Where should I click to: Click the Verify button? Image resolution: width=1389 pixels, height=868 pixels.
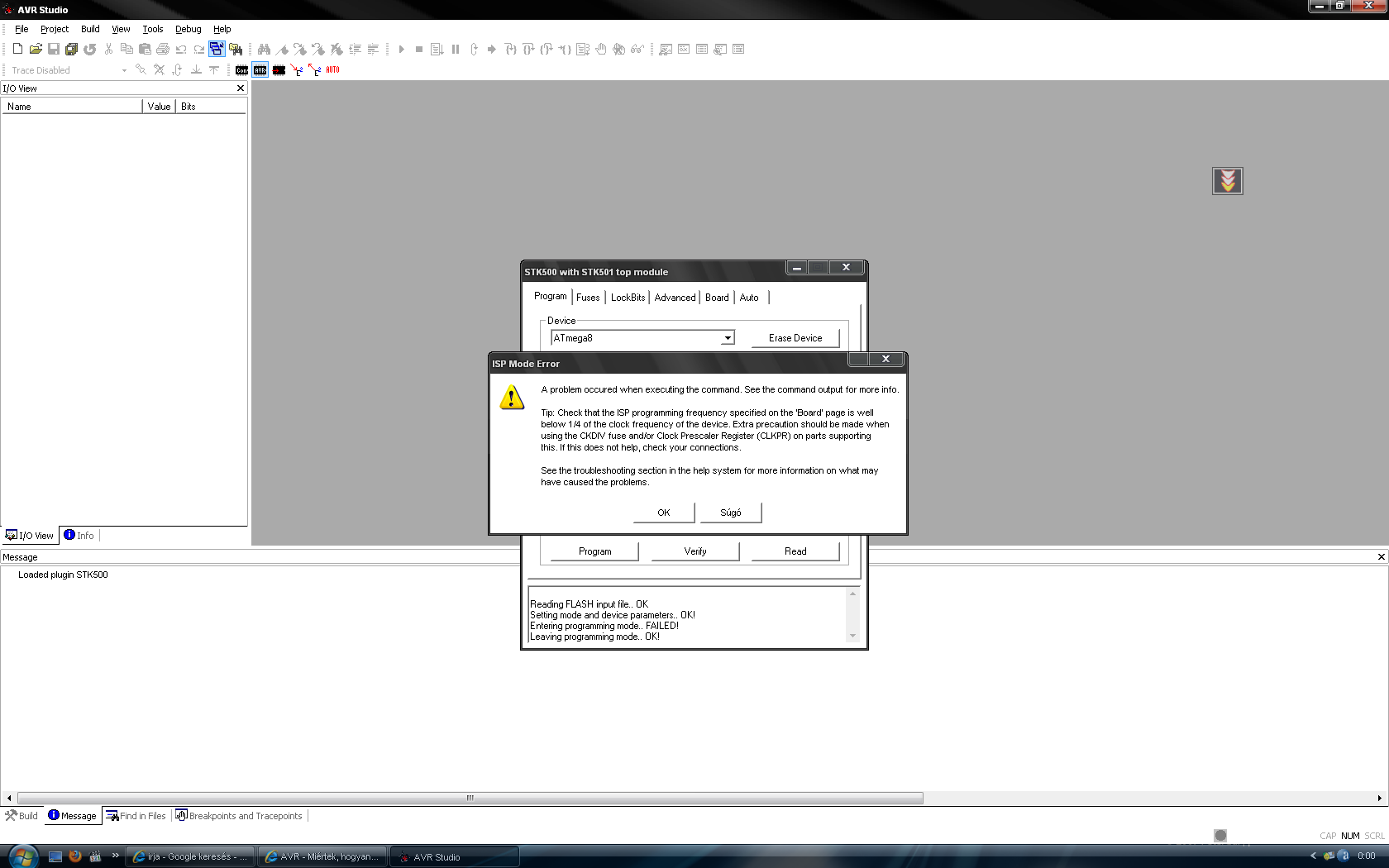(x=695, y=551)
